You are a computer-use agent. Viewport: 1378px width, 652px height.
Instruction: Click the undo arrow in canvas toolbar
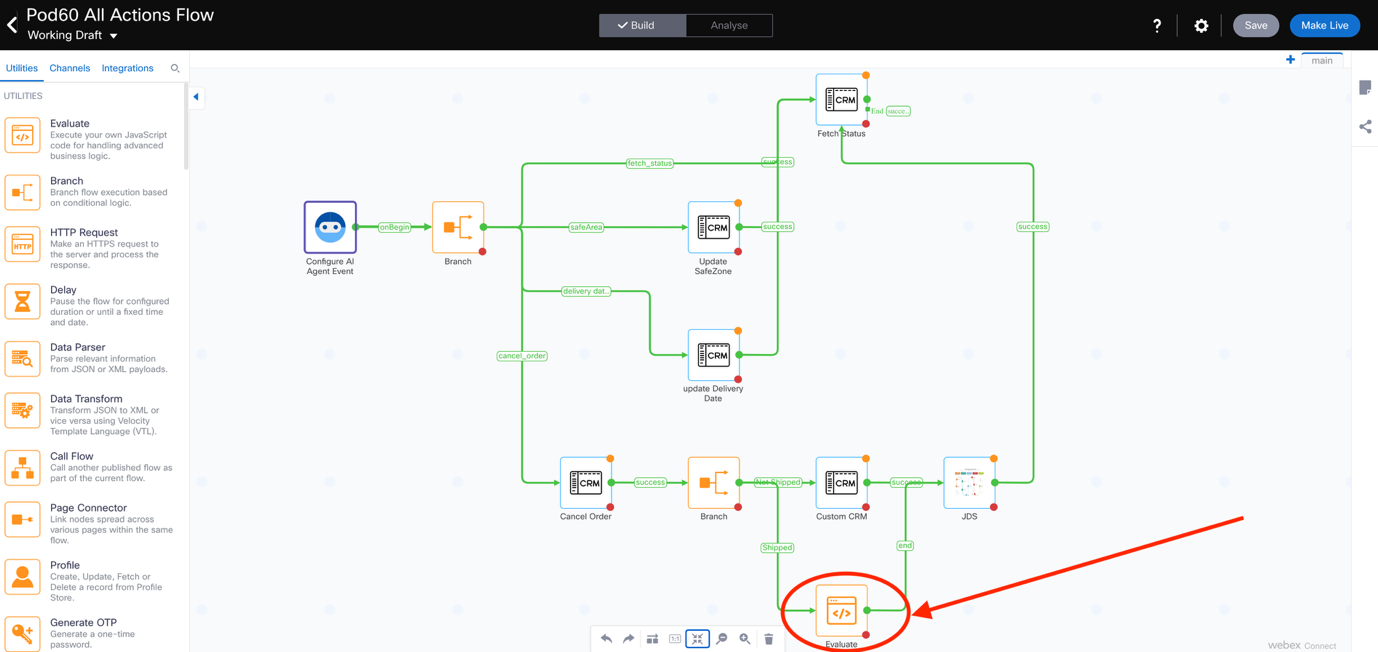point(606,639)
